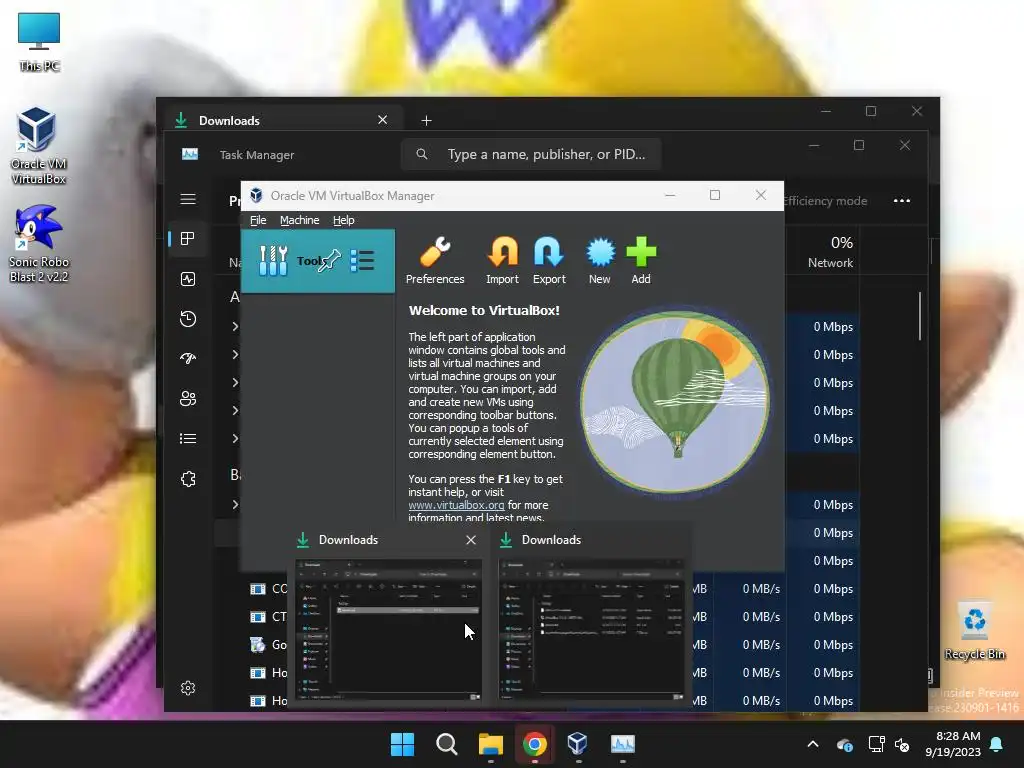Select the Downloads tab in File Explorer
Screen dimensions: 1024x768
click(281, 120)
